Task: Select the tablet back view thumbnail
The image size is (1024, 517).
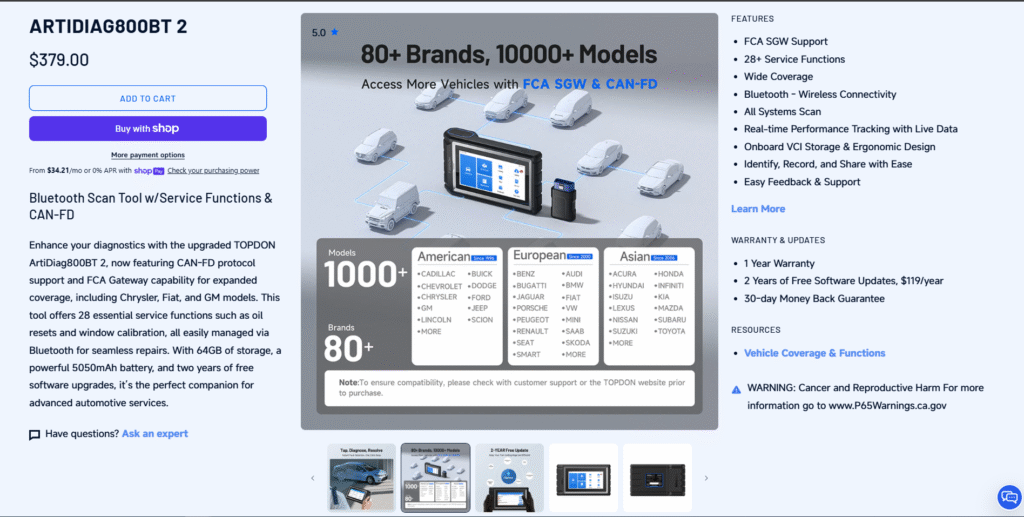Action: [x=657, y=478]
